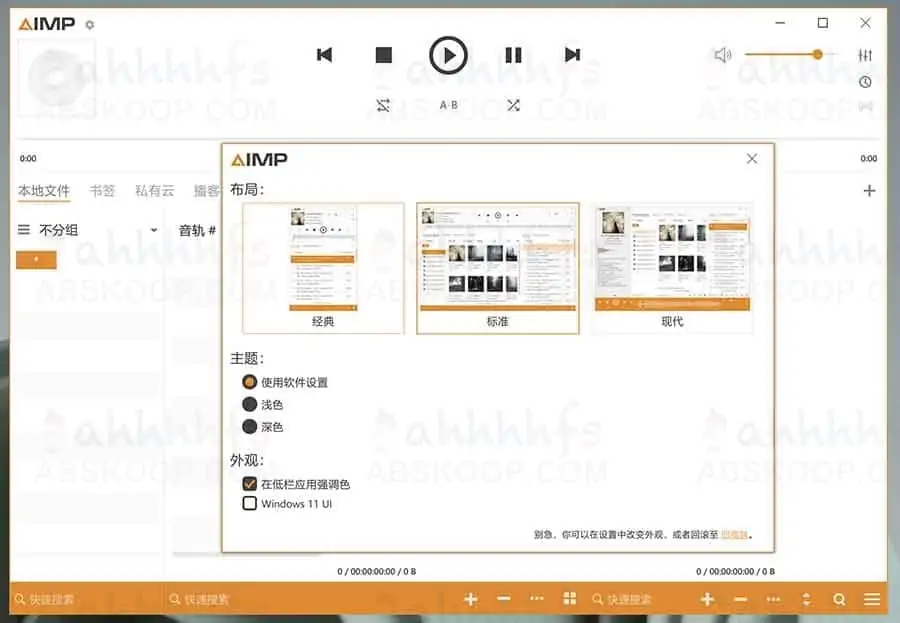
Task: Select the 标准 layout thumbnail
Action: (x=498, y=265)
